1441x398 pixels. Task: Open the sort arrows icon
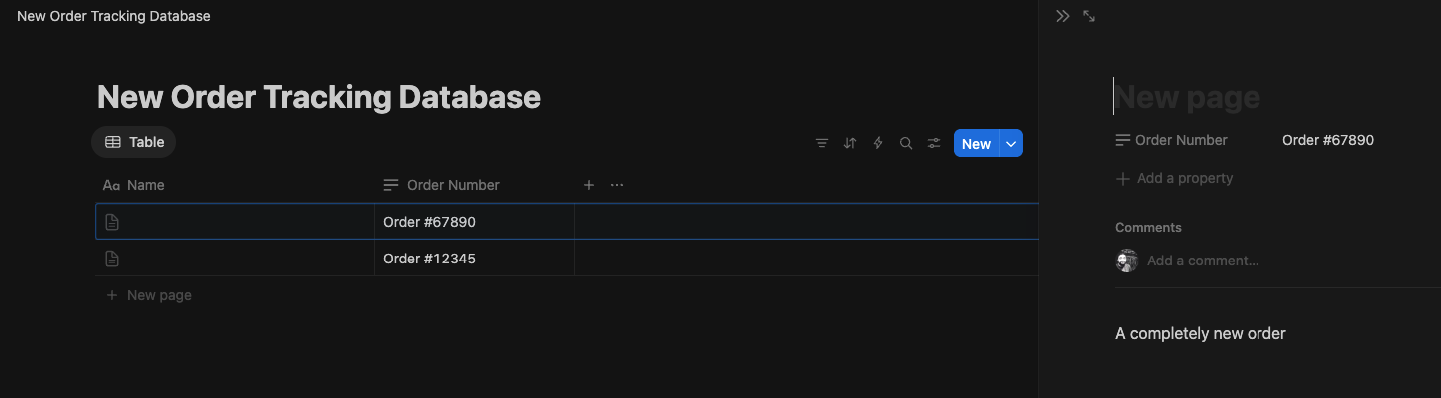pyautogui.click(x=850, y=143)
